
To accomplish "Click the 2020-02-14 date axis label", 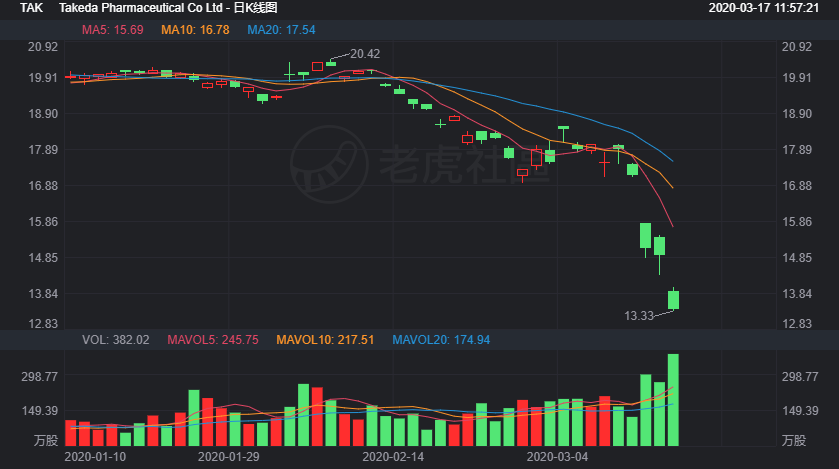I will [x=393, y=457].
